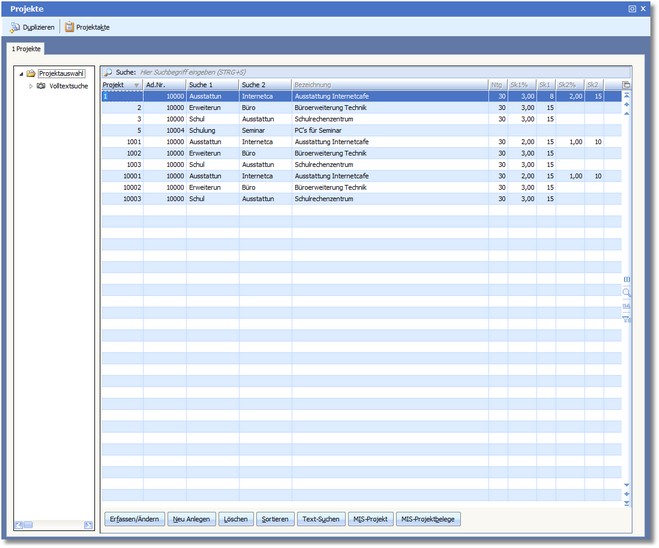Click the Duplizieren toolbar icon
Screen dimensions: 659x548
[x=16, y=27]
